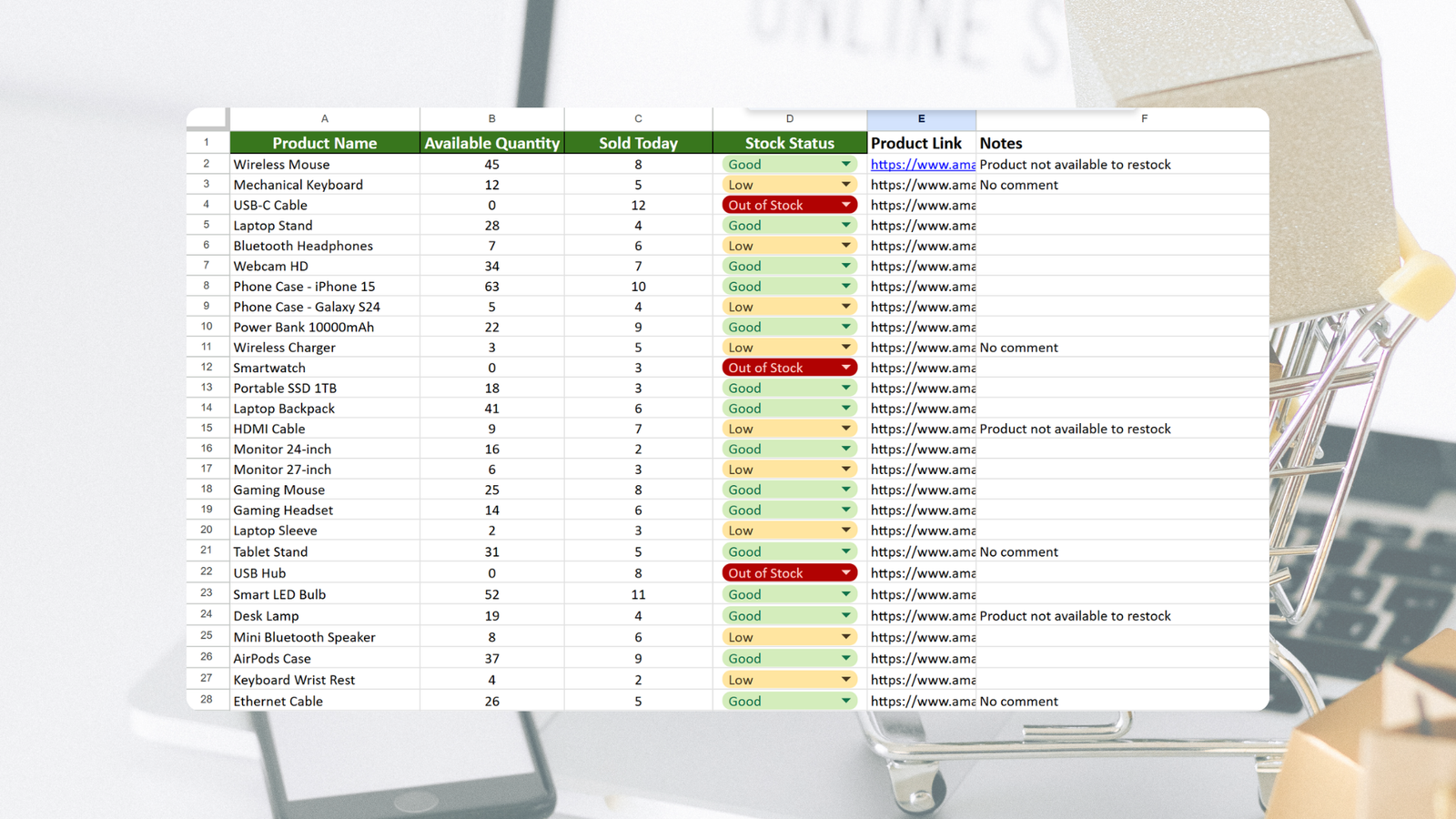1456x819 pixels.
Task: Select column B header
Action: coord(492,119)
